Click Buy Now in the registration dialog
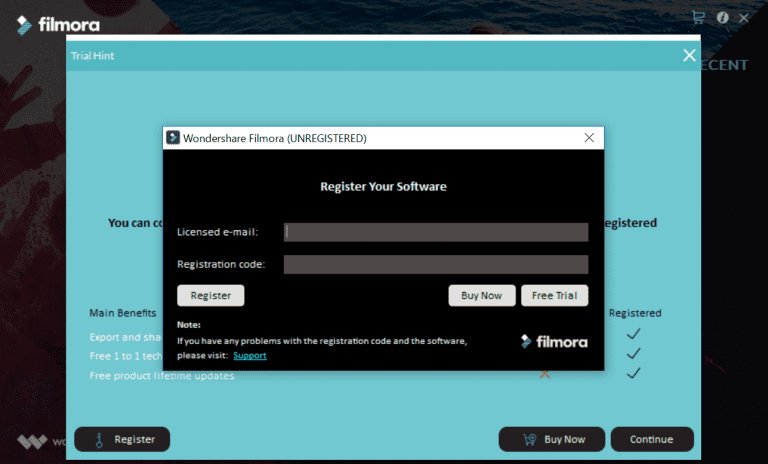 pyautogui.click(x=482, y=296)
